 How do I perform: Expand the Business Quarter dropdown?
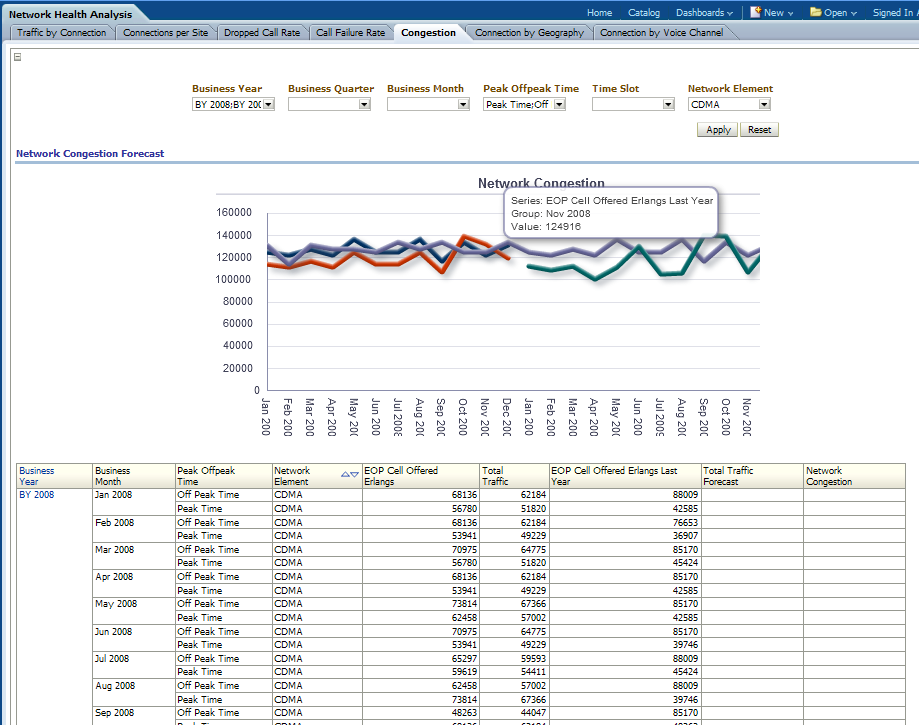(x=365, y=104)
